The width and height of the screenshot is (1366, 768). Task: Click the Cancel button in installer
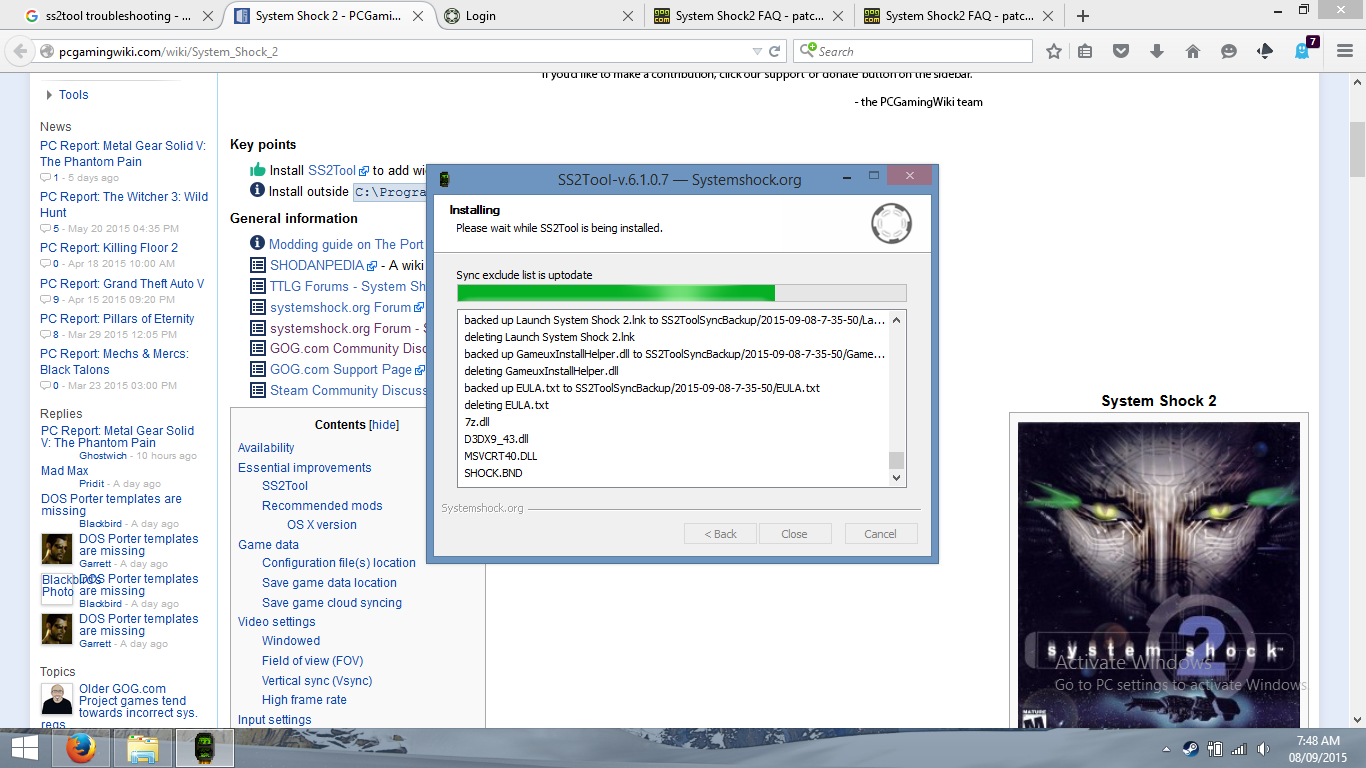point(880,534)
